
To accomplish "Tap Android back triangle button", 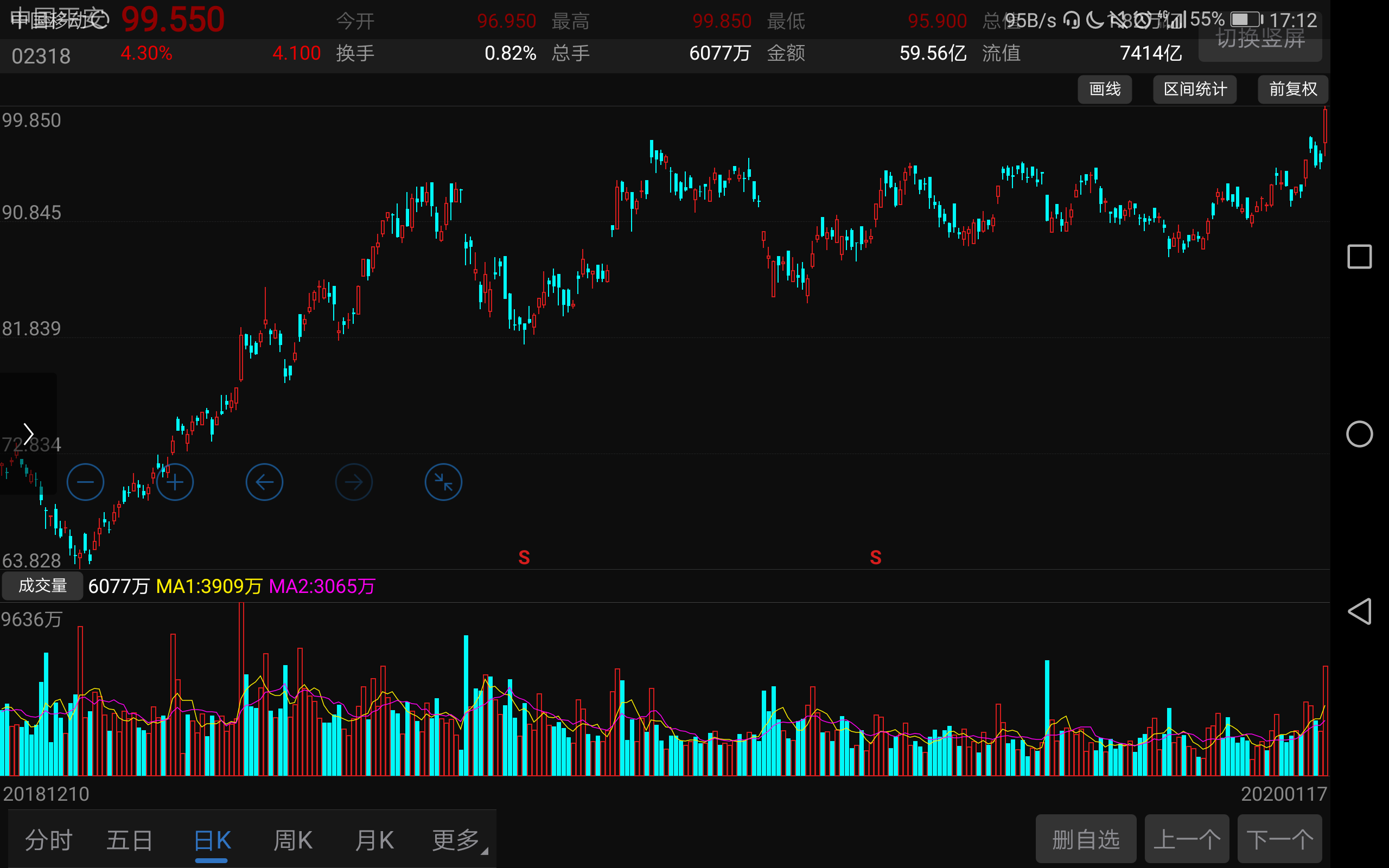I will click(1359, 611).
